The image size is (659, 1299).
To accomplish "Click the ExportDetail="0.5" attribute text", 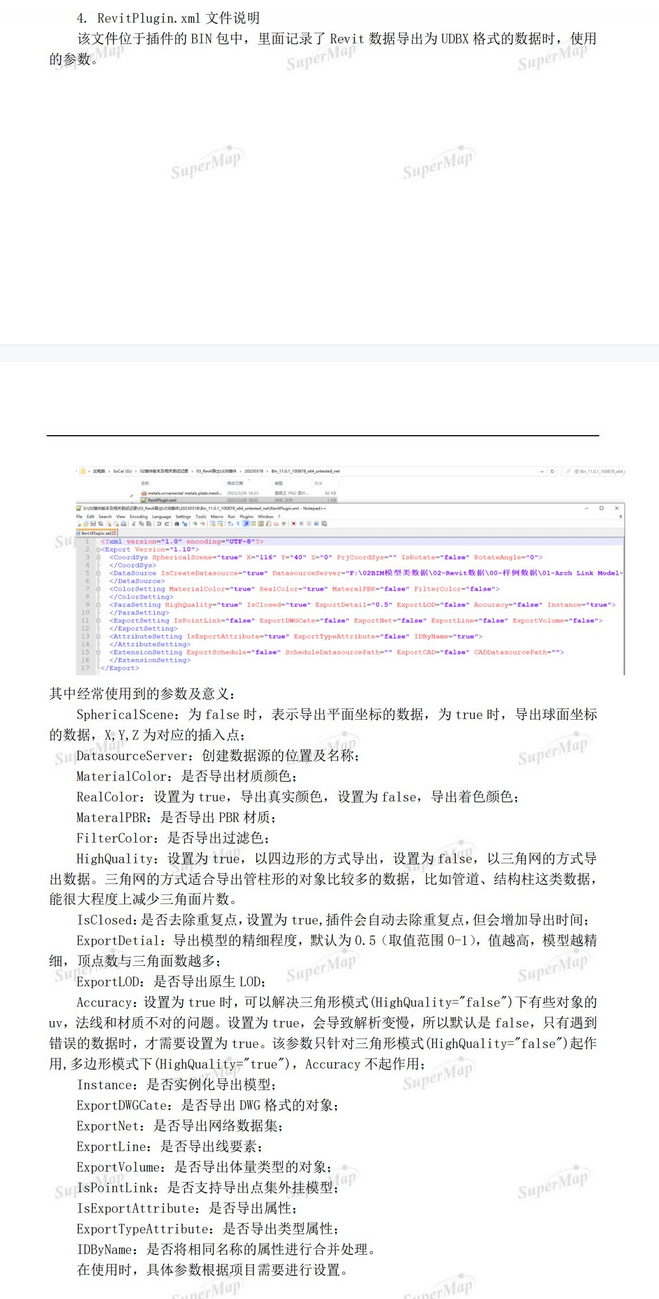I will pyautogui.click(x=355, y=604).
